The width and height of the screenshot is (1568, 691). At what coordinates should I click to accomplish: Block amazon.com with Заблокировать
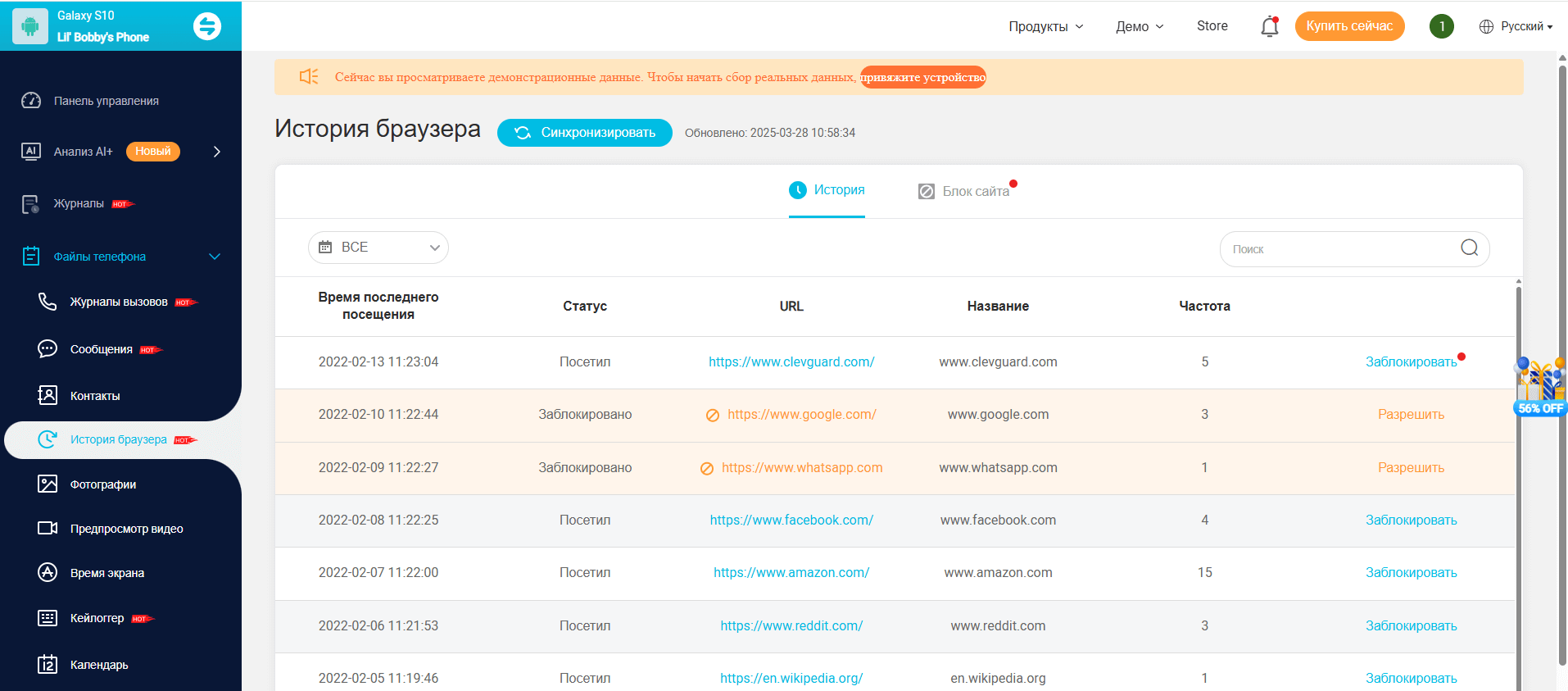click(1411, 573)
